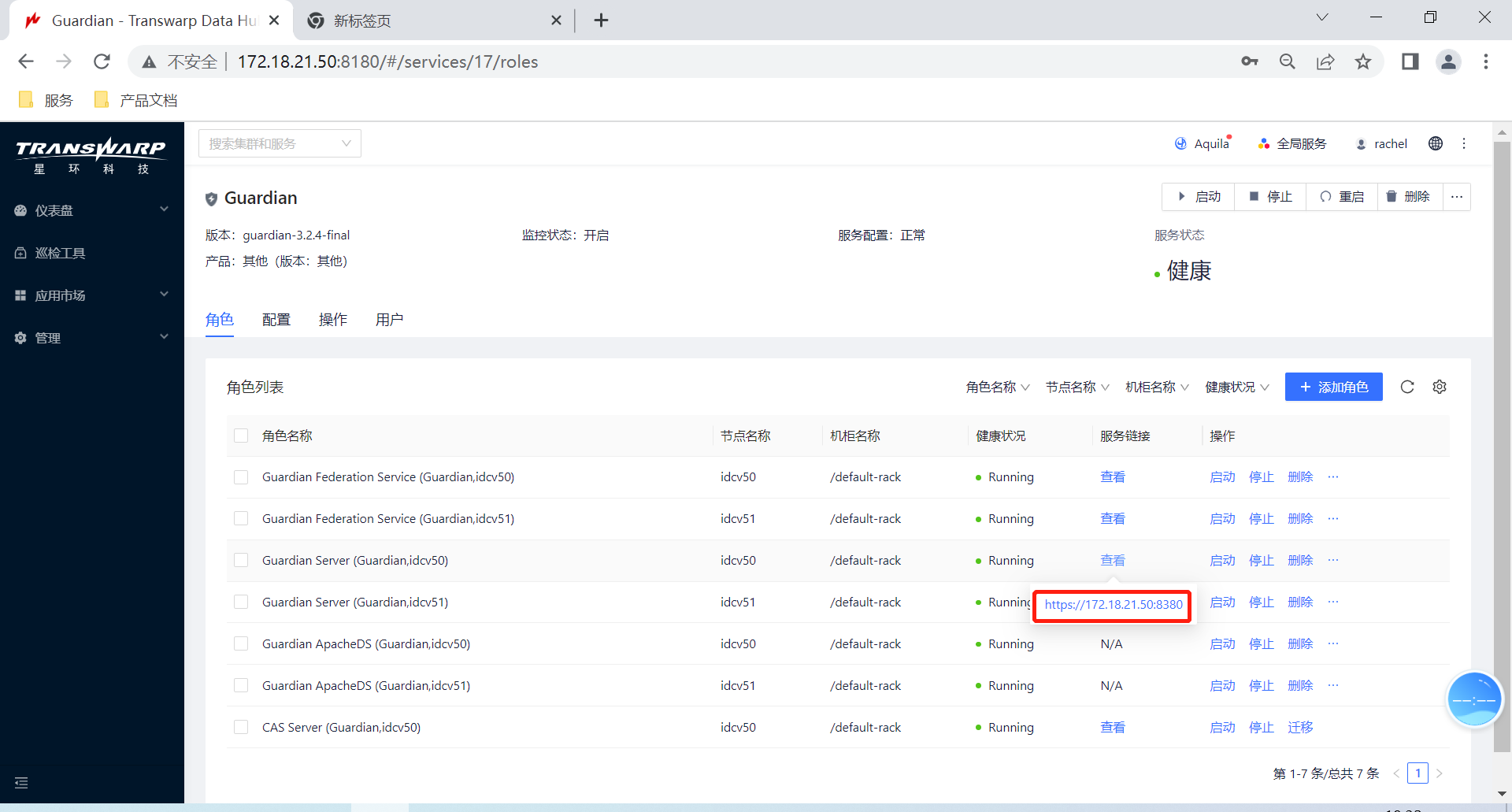Close the 新标签页 tab
The height and width of the screenshot is (812, 1512).
tap(556, 20)
